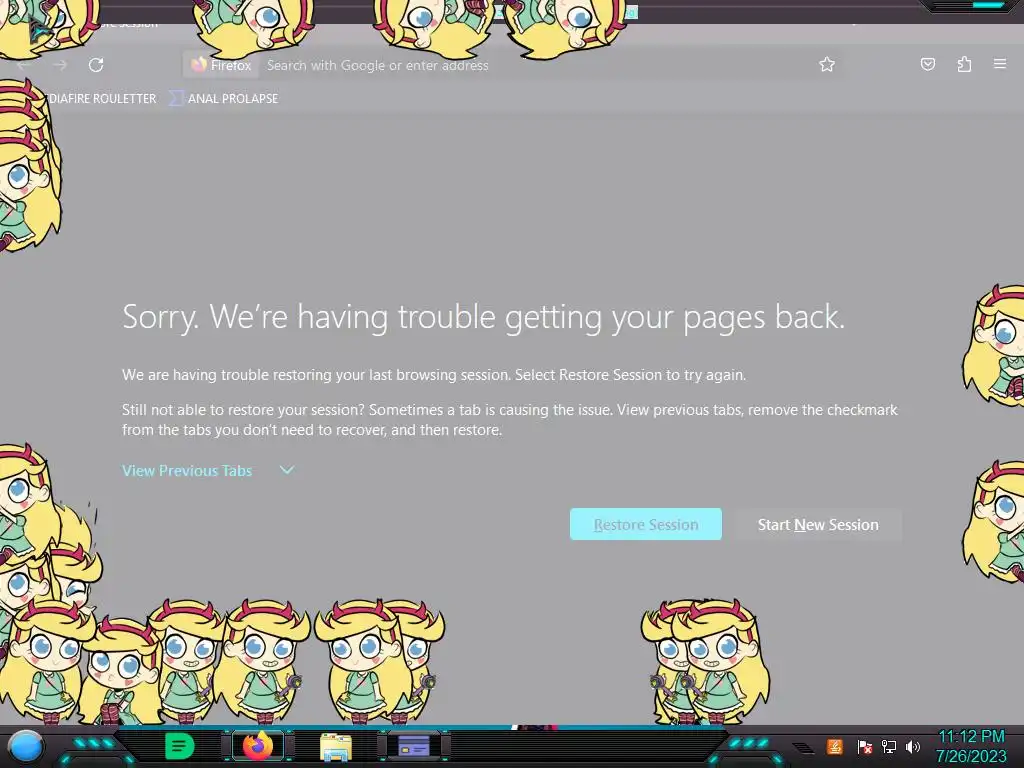Screen dimensions: 1024x768
Task: Open the Pocket save icon
Action: coord(927,64)
